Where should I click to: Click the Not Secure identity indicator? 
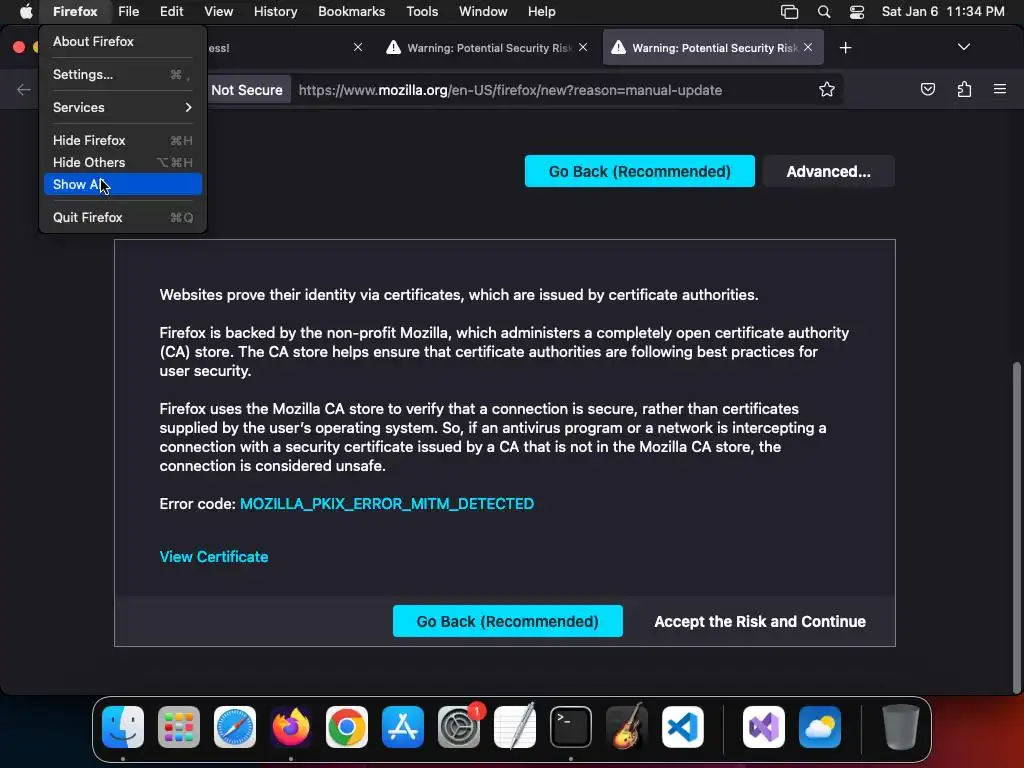pyautogui.click(x=246, y=90)
